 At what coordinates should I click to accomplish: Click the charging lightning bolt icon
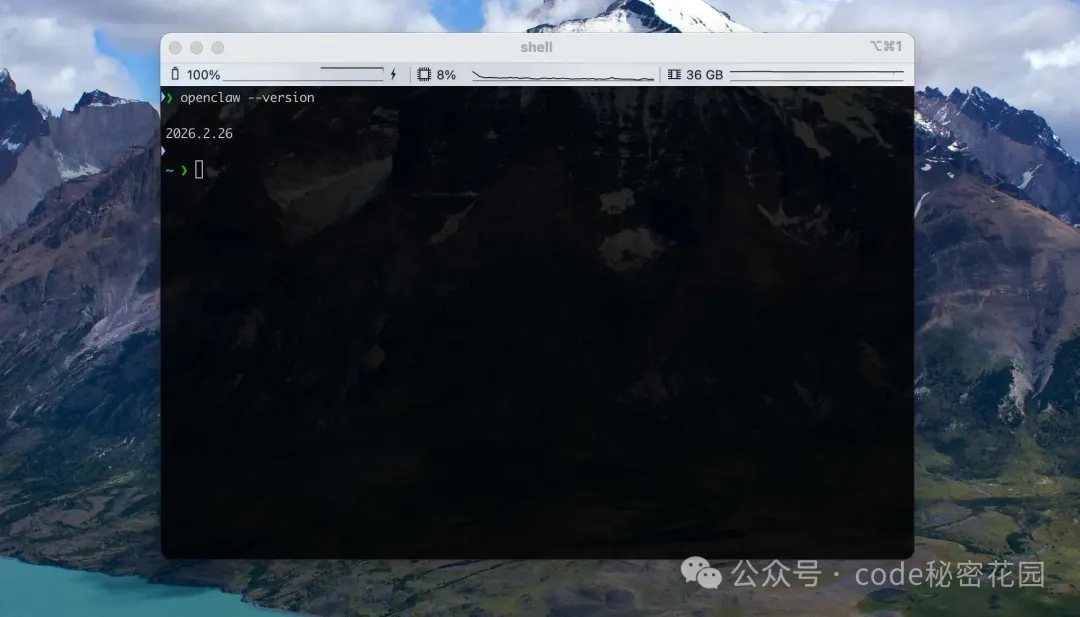[393, 75]
